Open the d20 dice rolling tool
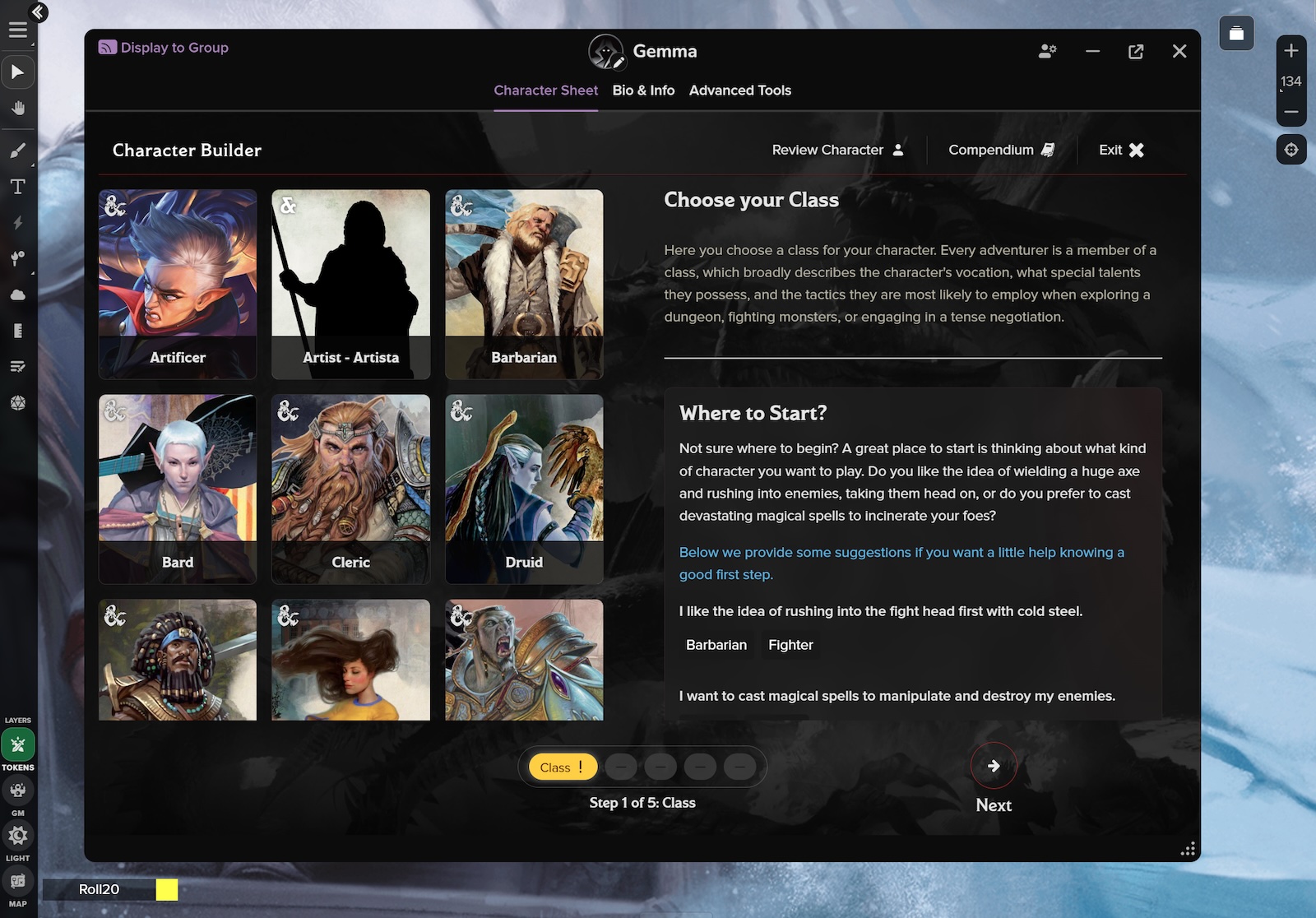Screen dimensions: 1316x918 tap(17, 403)
